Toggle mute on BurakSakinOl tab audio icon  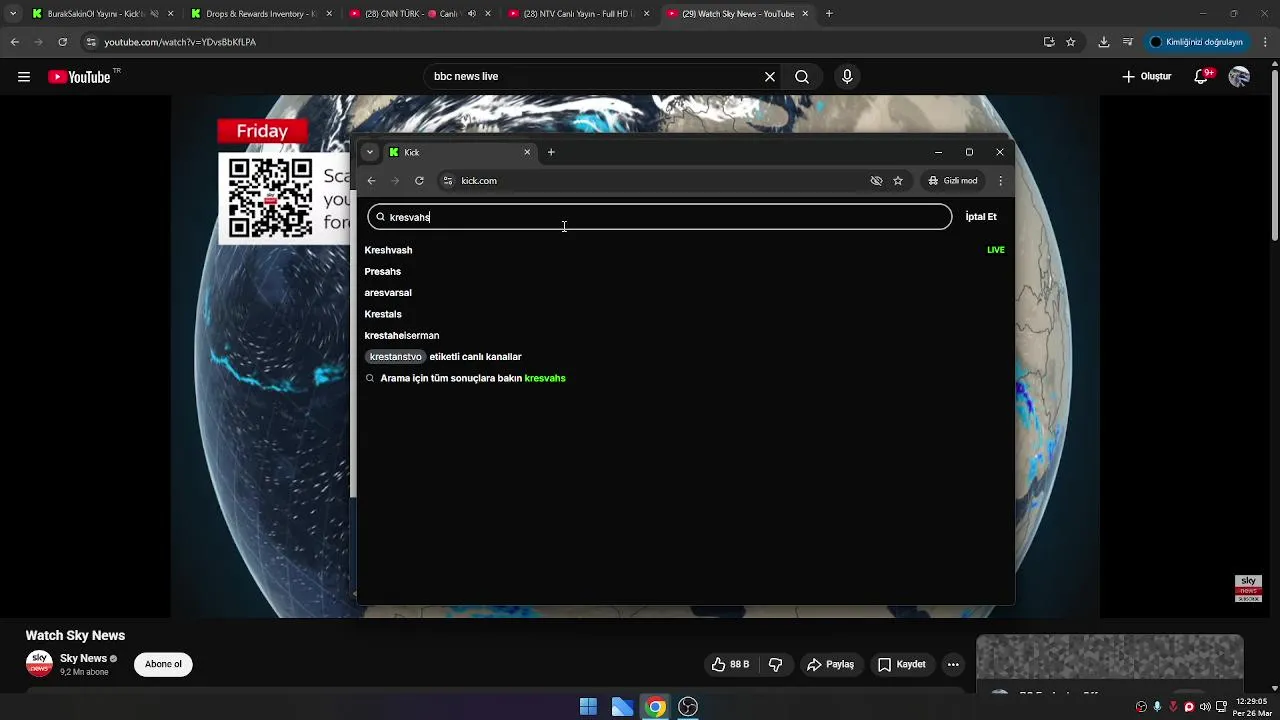click(x=154, y=14)
